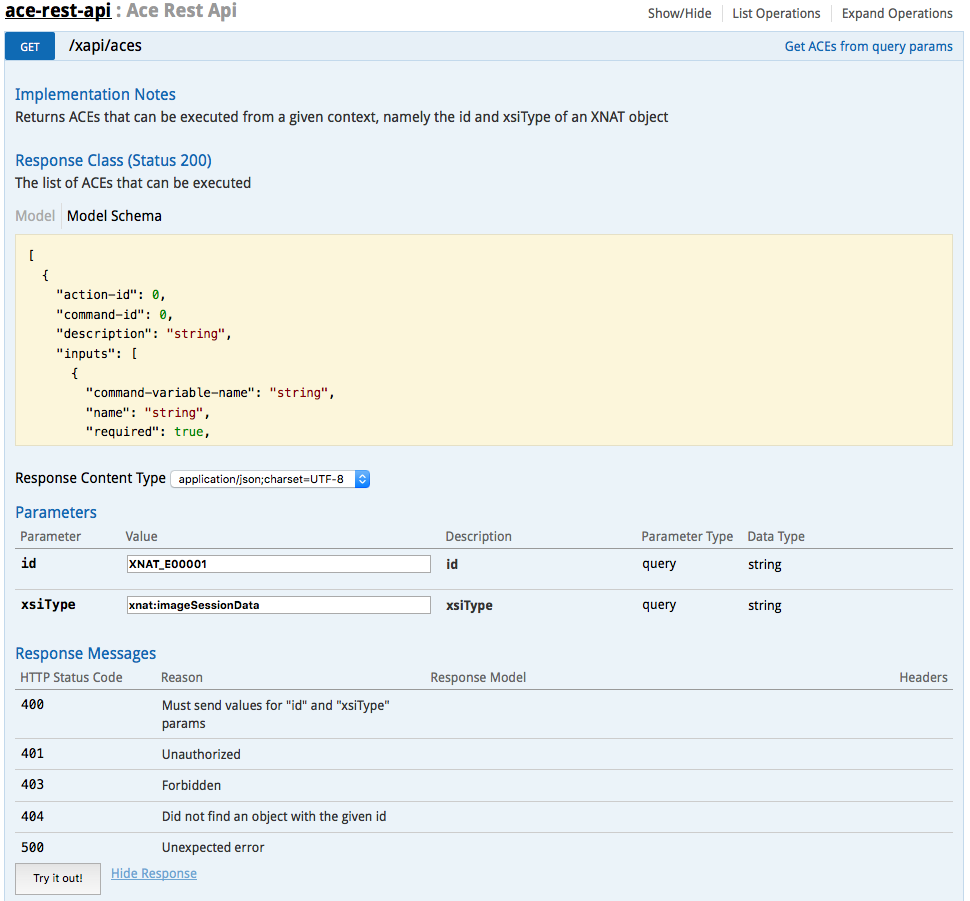The height and width of the screenshot is (901, 970).
Task: Click the yellow JSON schema example box
Action: 484,340
